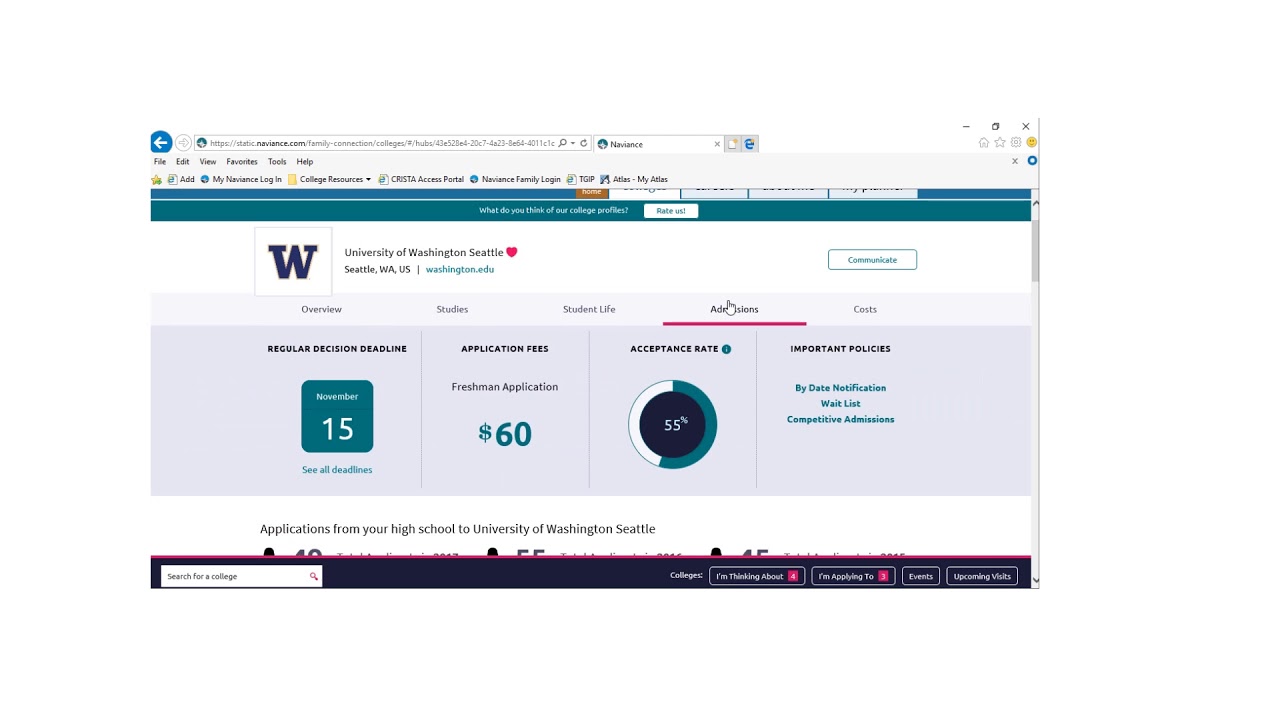Open the Competitive Admissions policy link
The image size is (1280, 720).
[840, 420]
